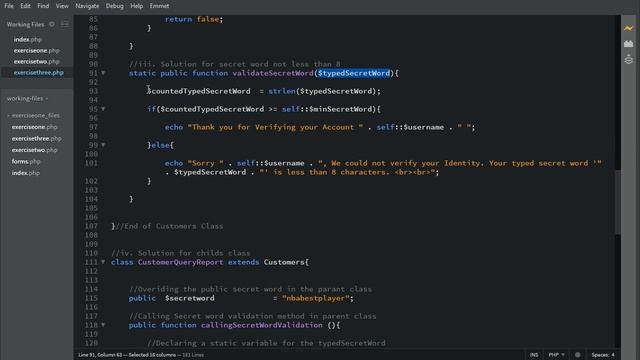The image size is (640, 360).
Task: Toggle the INS insert mode indicator
Action: click(x=534, y=355)
